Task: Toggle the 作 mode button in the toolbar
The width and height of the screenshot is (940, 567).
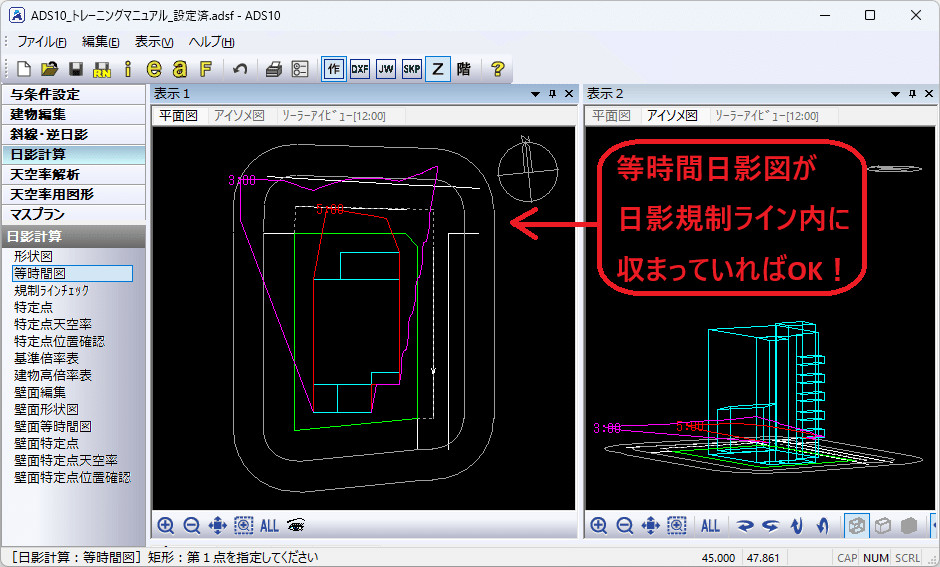Action: click(334, 69)
